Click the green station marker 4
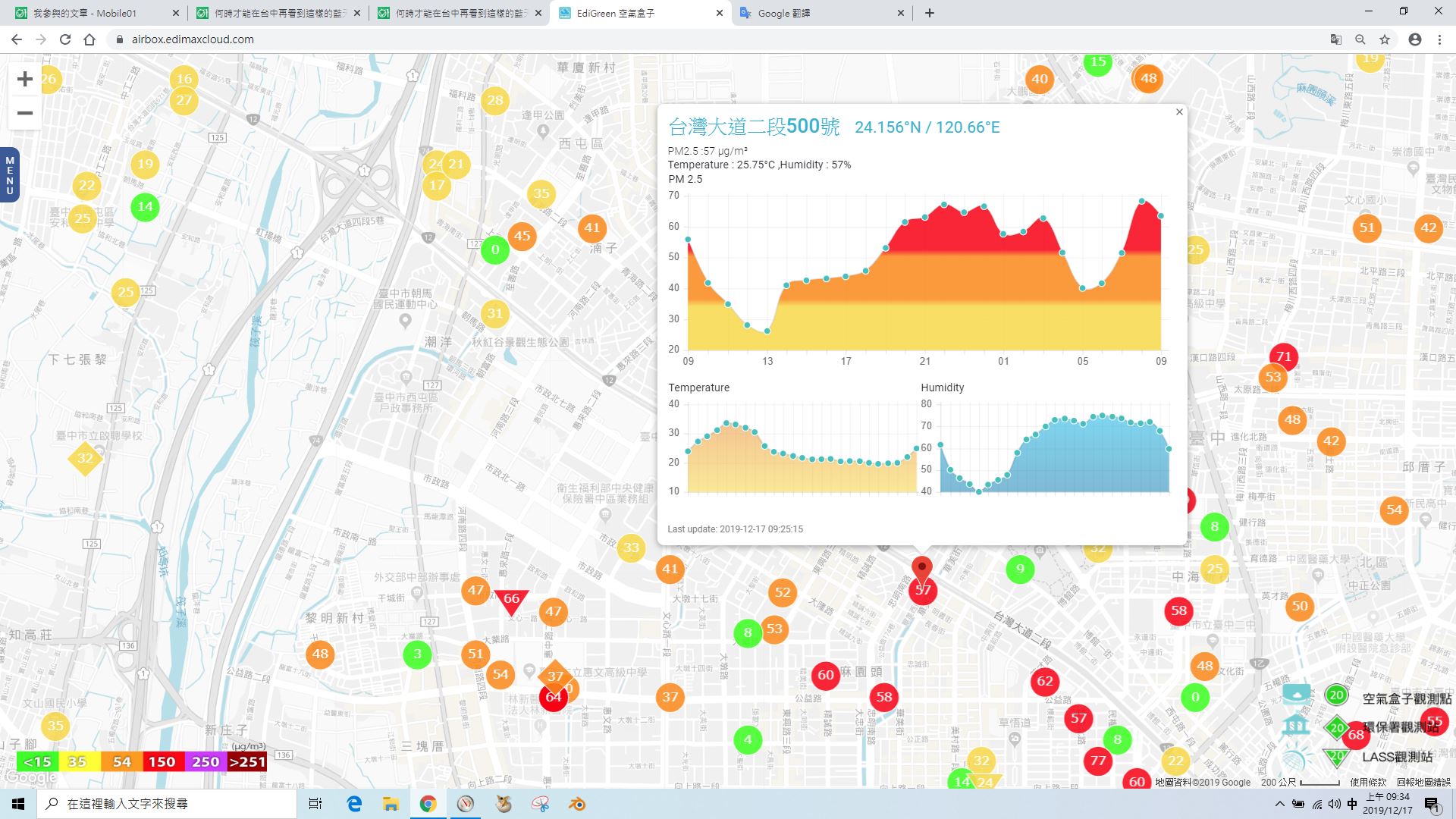 (748, 739)
